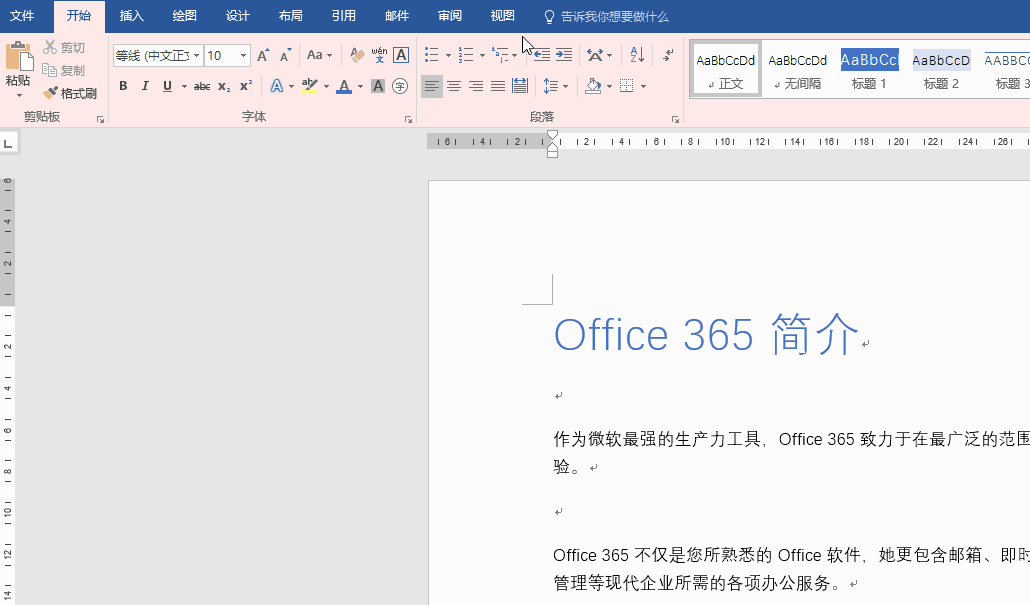1030x605 pixels.
Task: Open the font size dropdown
Action: click(x=243, y=55)
